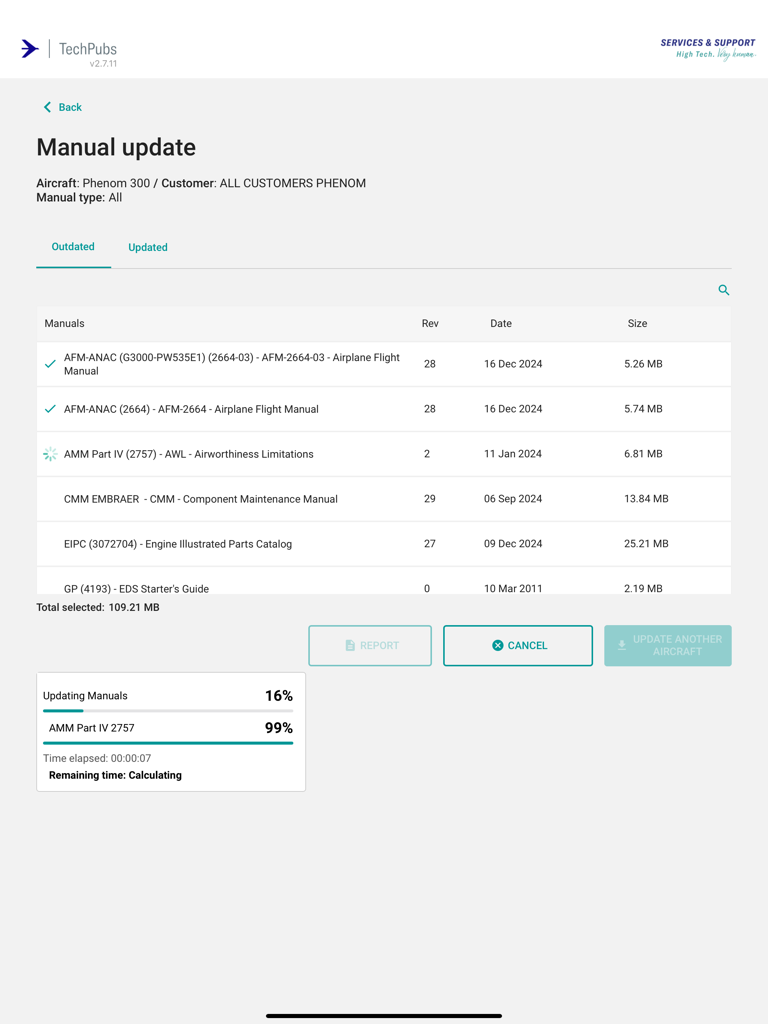Click the Size column header
Viewport: 768px width, 1024px height.
(637, 324)
